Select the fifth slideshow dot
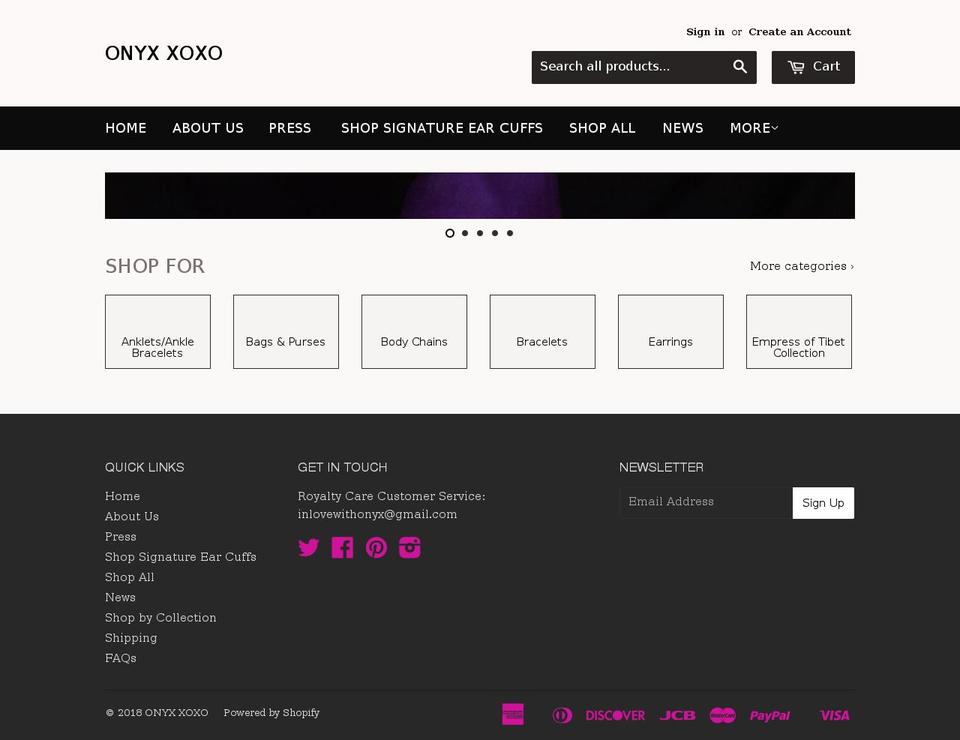Screen dimensions: 960x740 click(510, 233)
